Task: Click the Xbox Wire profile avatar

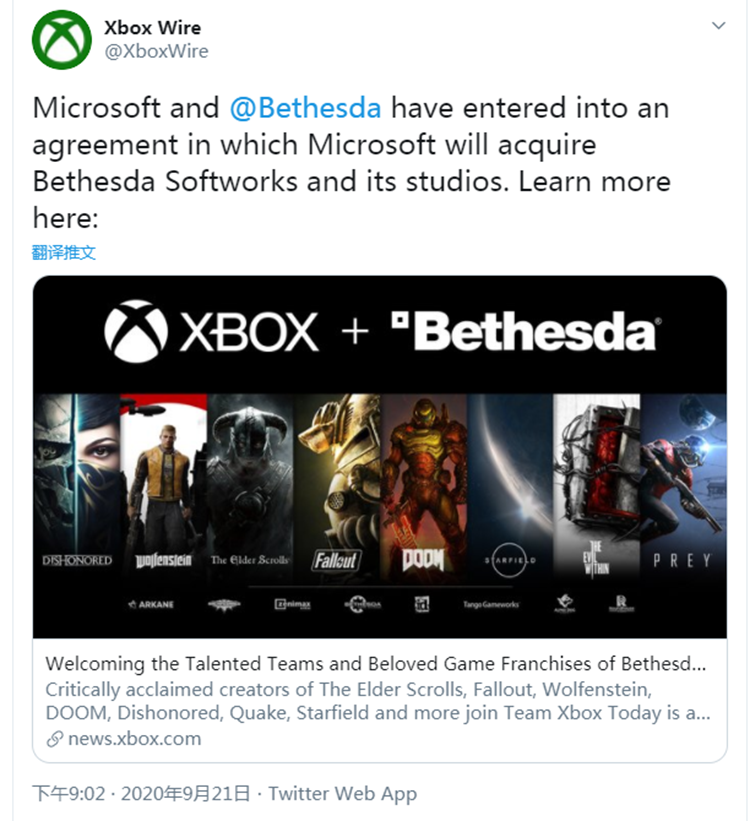Action: 62,39
